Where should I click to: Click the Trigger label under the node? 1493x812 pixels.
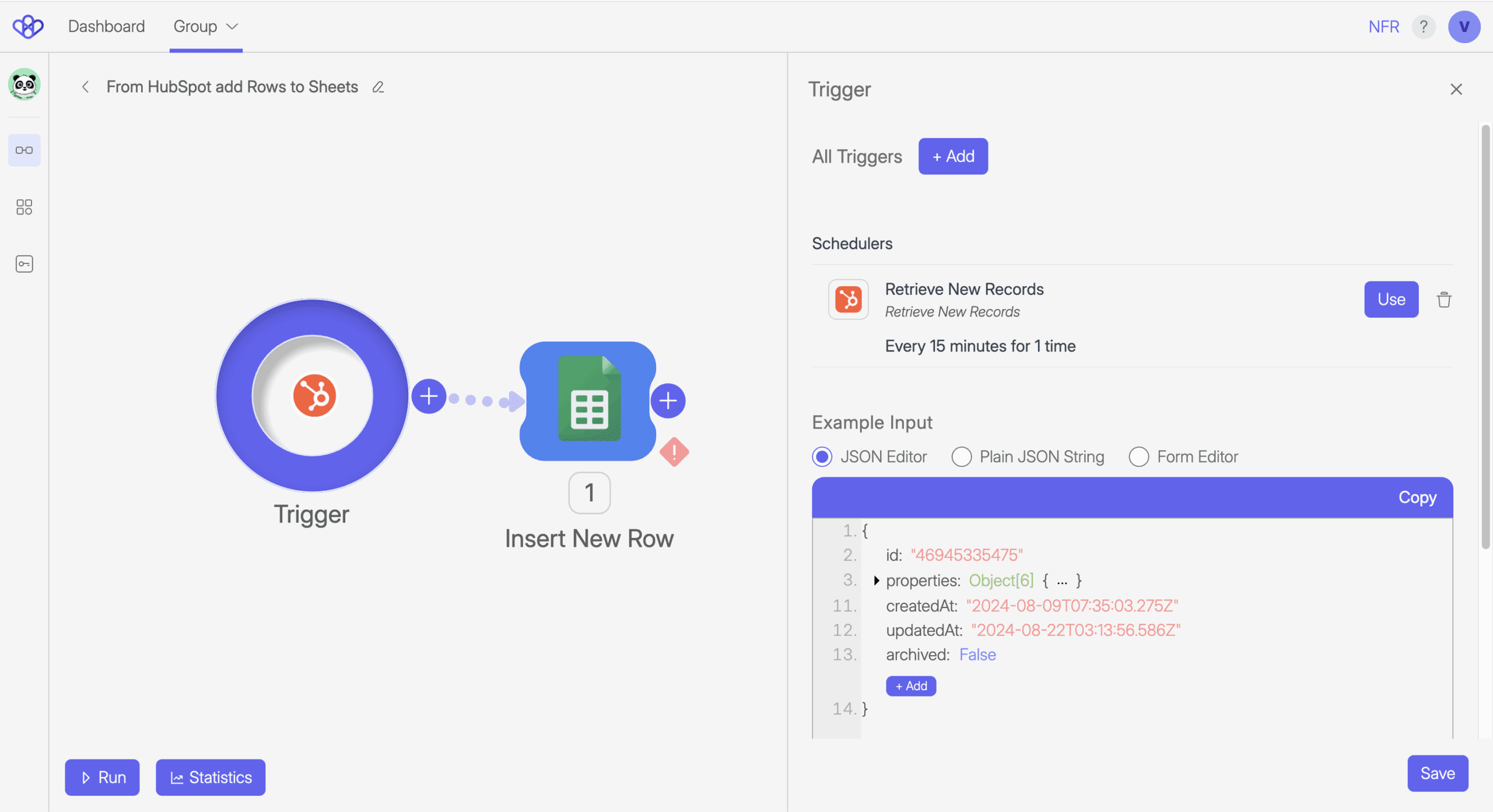coord(311,515)
